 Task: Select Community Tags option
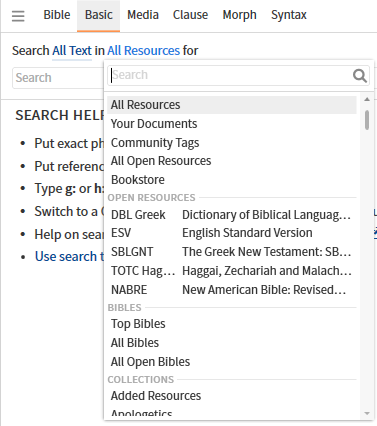click(232, 143)
